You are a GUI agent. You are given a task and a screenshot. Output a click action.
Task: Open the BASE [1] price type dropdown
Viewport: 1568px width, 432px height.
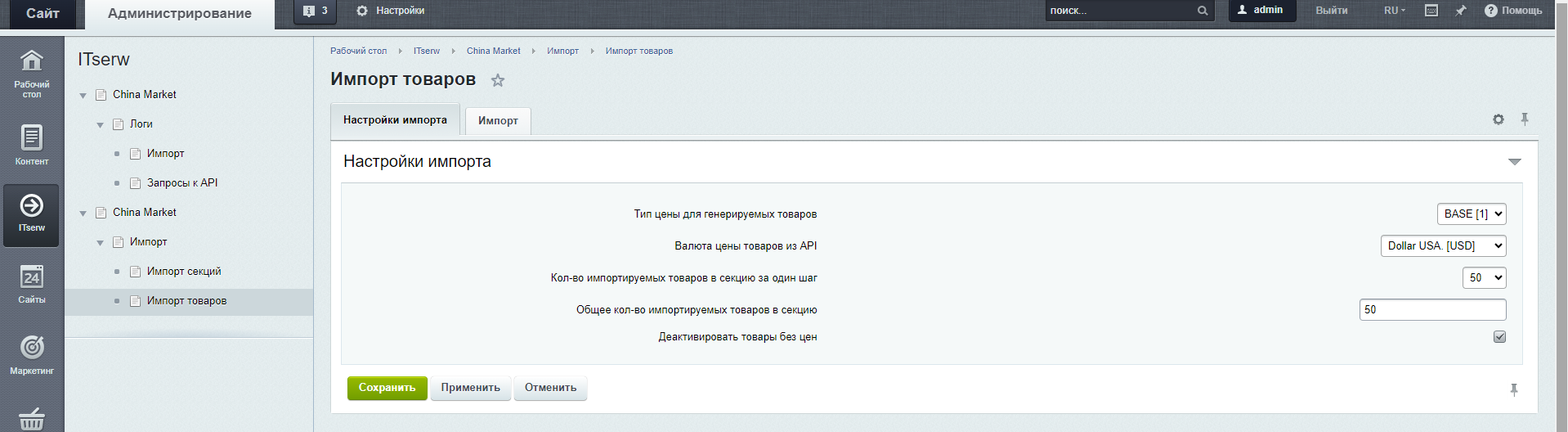[x=1471, y=214]
